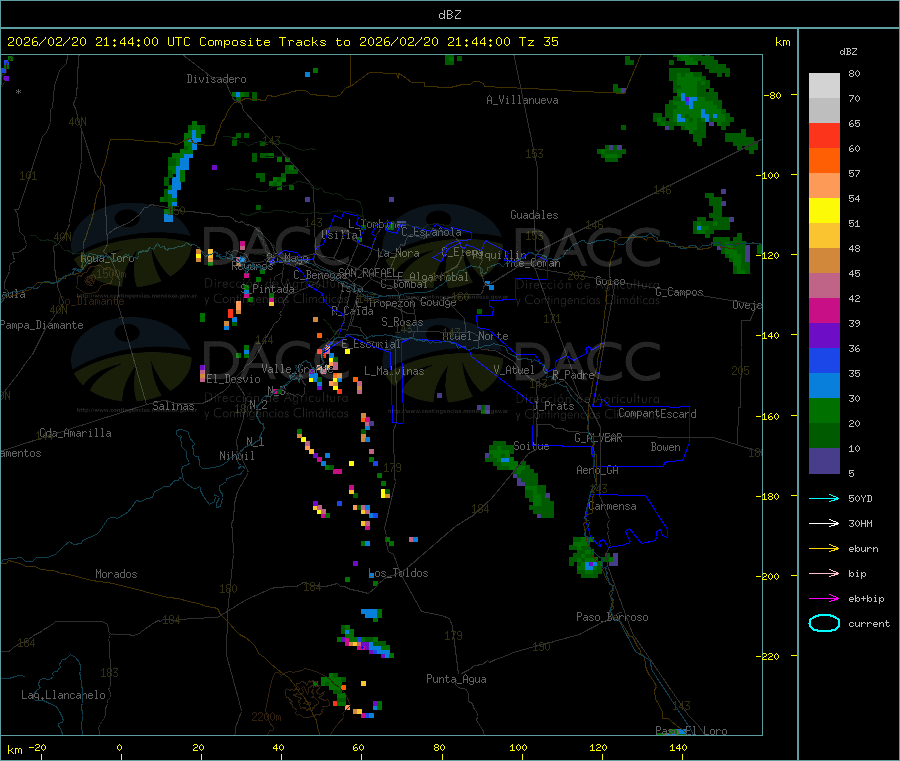Click the 'Pampa_Diamante' map label
The height and width of the screenshot is (761, 900).
click(x=41, y=325)
